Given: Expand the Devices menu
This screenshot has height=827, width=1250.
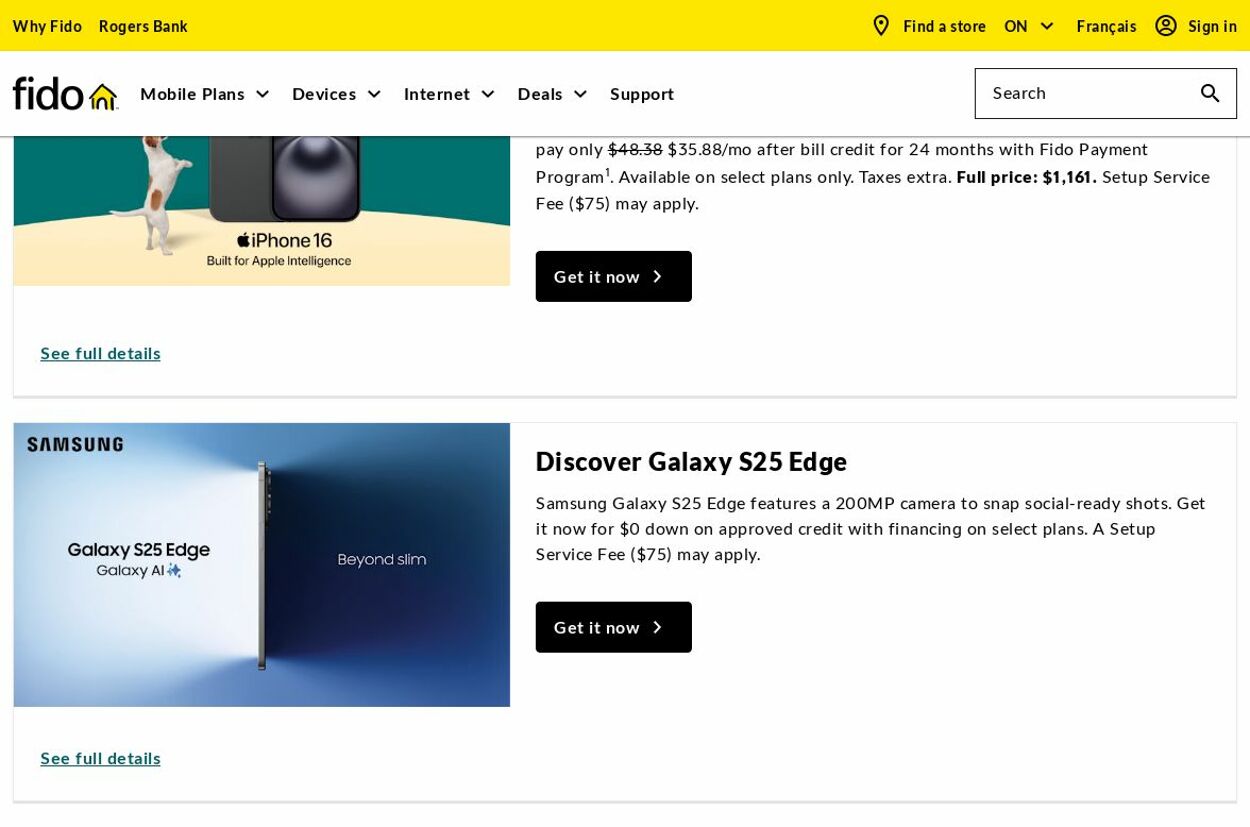Looking at the screenshot, I should pyautogui.click(x=337, y=94).
